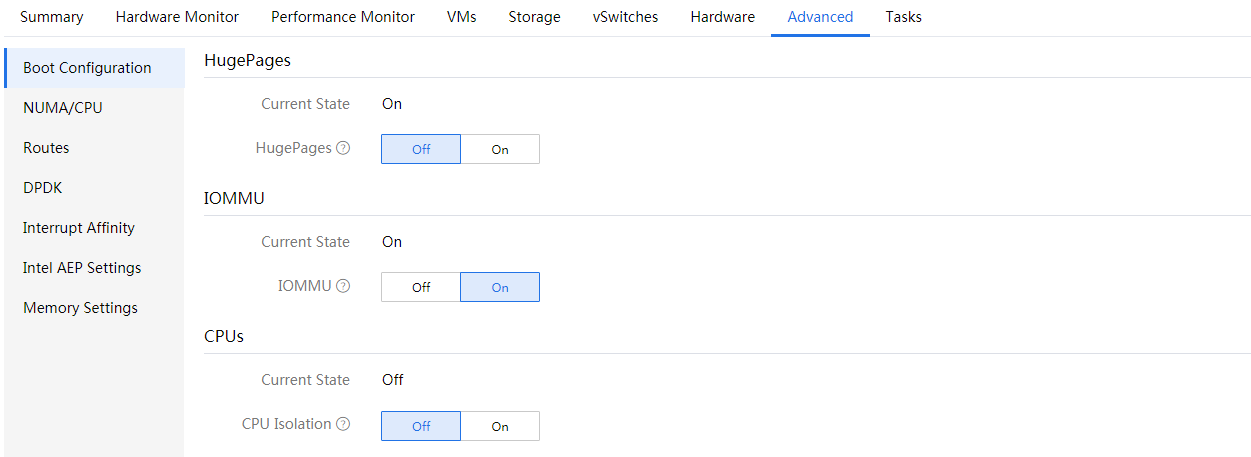Switch to the Hardware Monitor tab
Image resolution: width=1251 pixels, height=457 pixels.
[x=177, y=17]
